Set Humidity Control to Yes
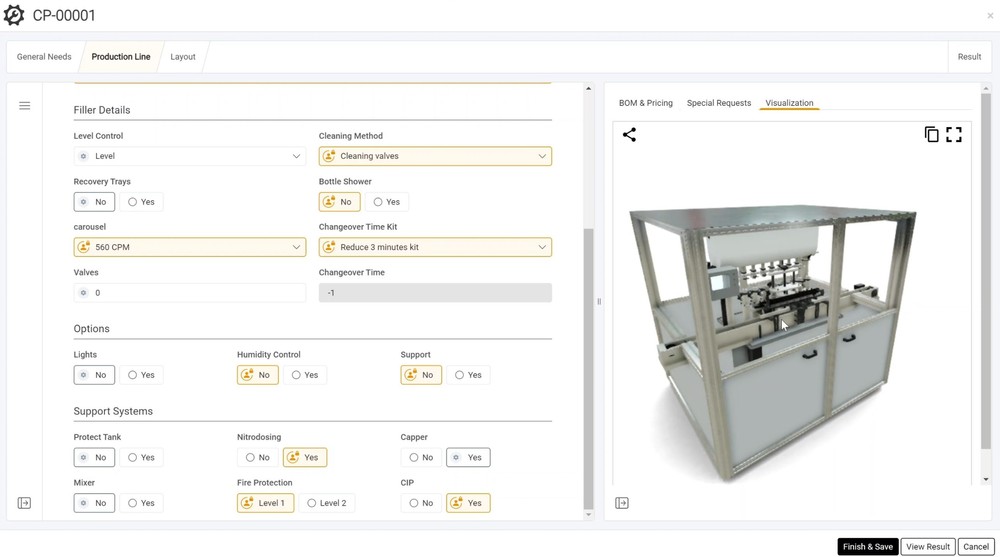This screenshot has height=557, width=1000. [304, 375]
